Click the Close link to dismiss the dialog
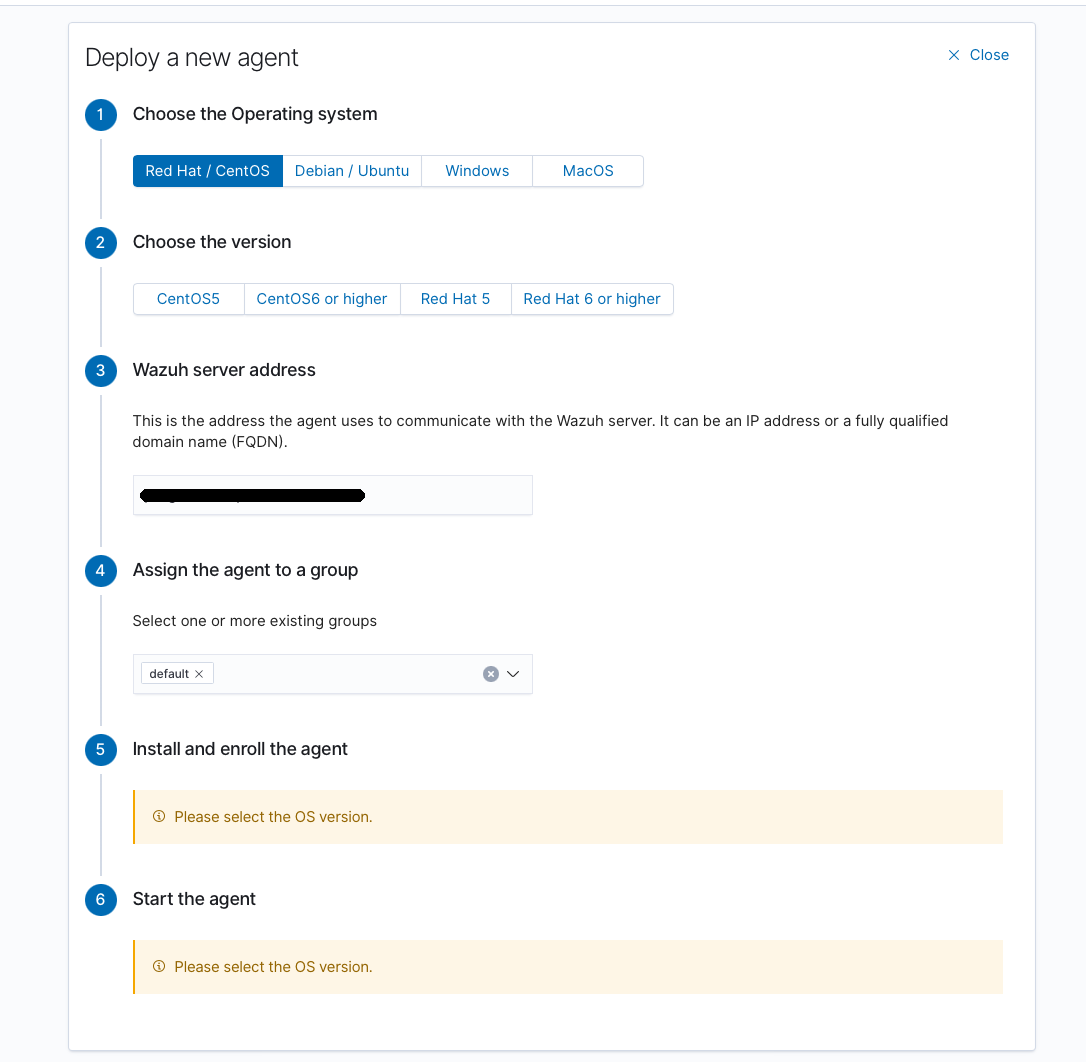Viewport: 1086px width, 1062px height. [988, 55]
